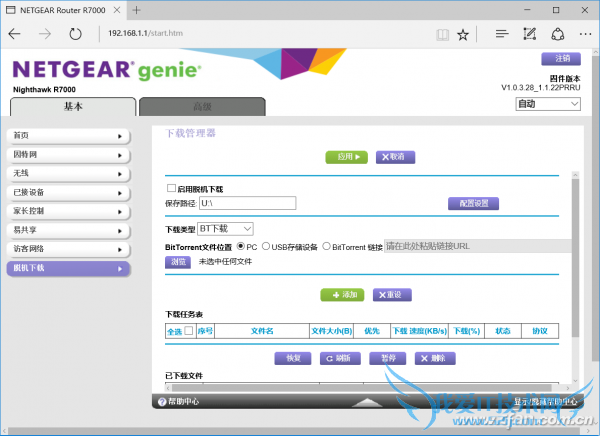Screen dimensions: 600x436
Task: Click 帮助中心 text in bottom bar
Action: pos(184,402)
